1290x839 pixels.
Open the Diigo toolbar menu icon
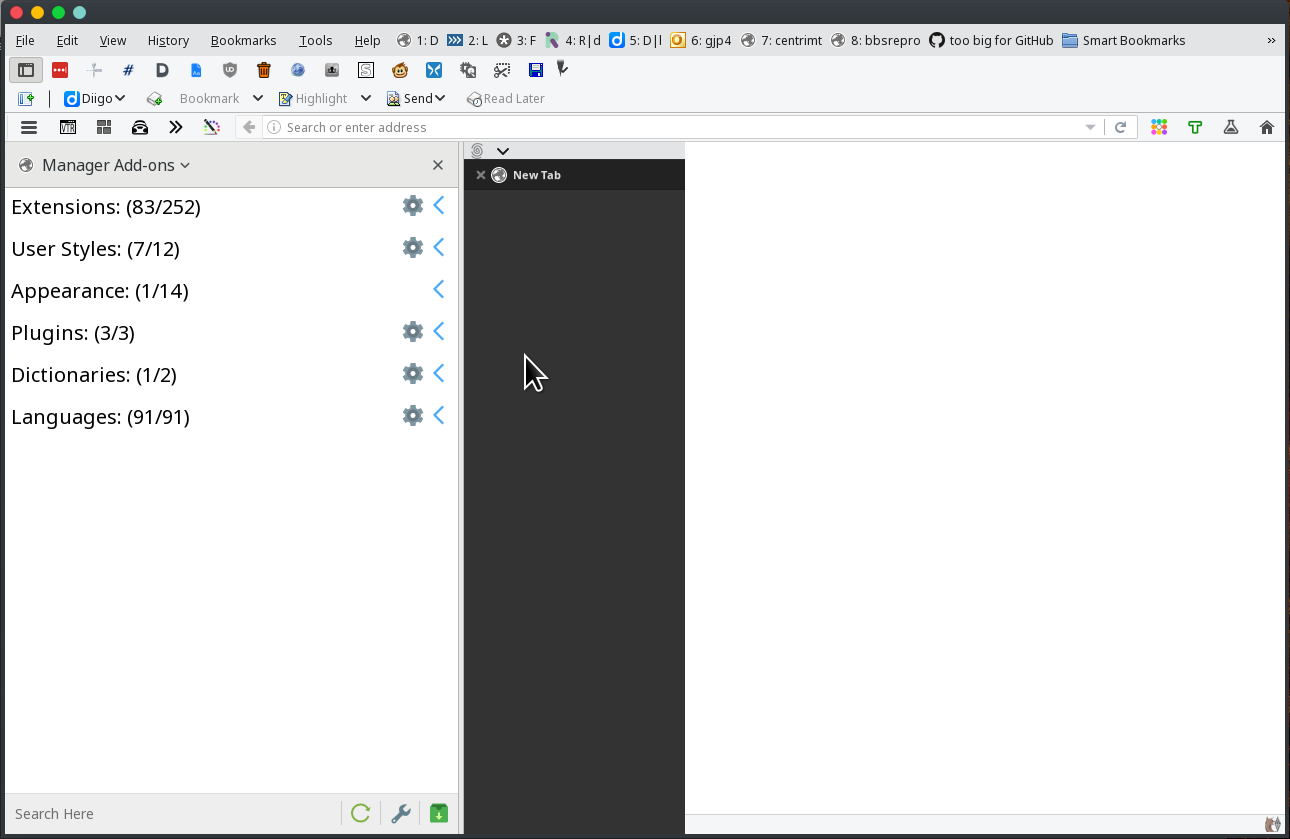coord(95,98)
